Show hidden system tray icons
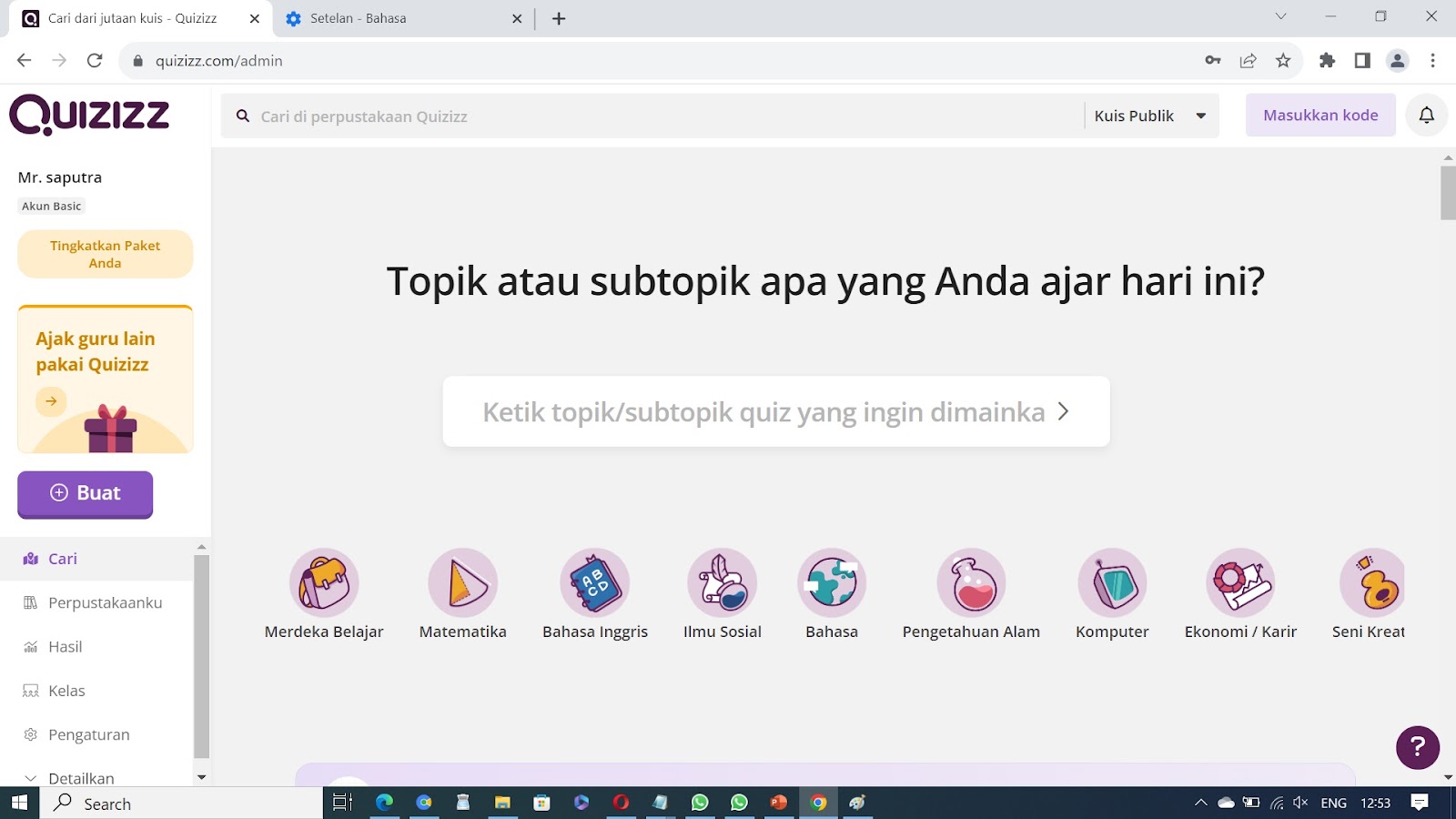Screen dimensions: 1456x819 [x=1201, y=803]
